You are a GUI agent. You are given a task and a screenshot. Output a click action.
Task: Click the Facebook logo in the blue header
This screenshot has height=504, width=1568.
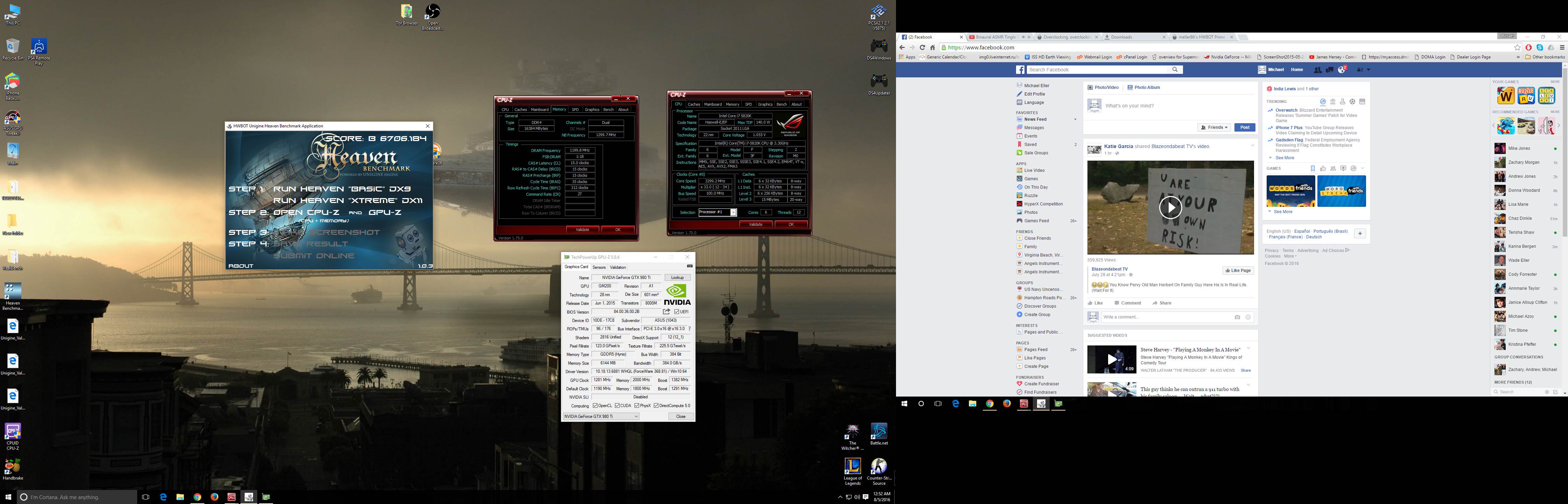pos(1020,70)
